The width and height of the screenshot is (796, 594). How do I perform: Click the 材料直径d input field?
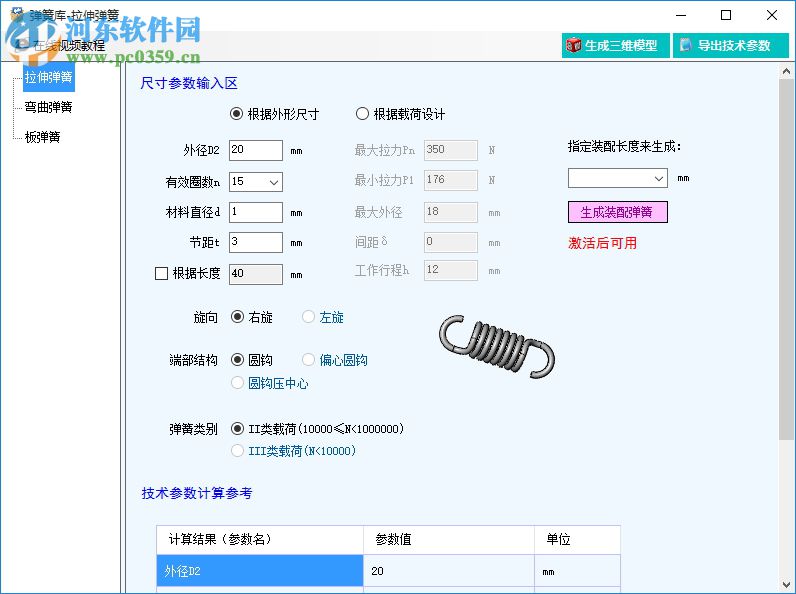click(256, 212)
